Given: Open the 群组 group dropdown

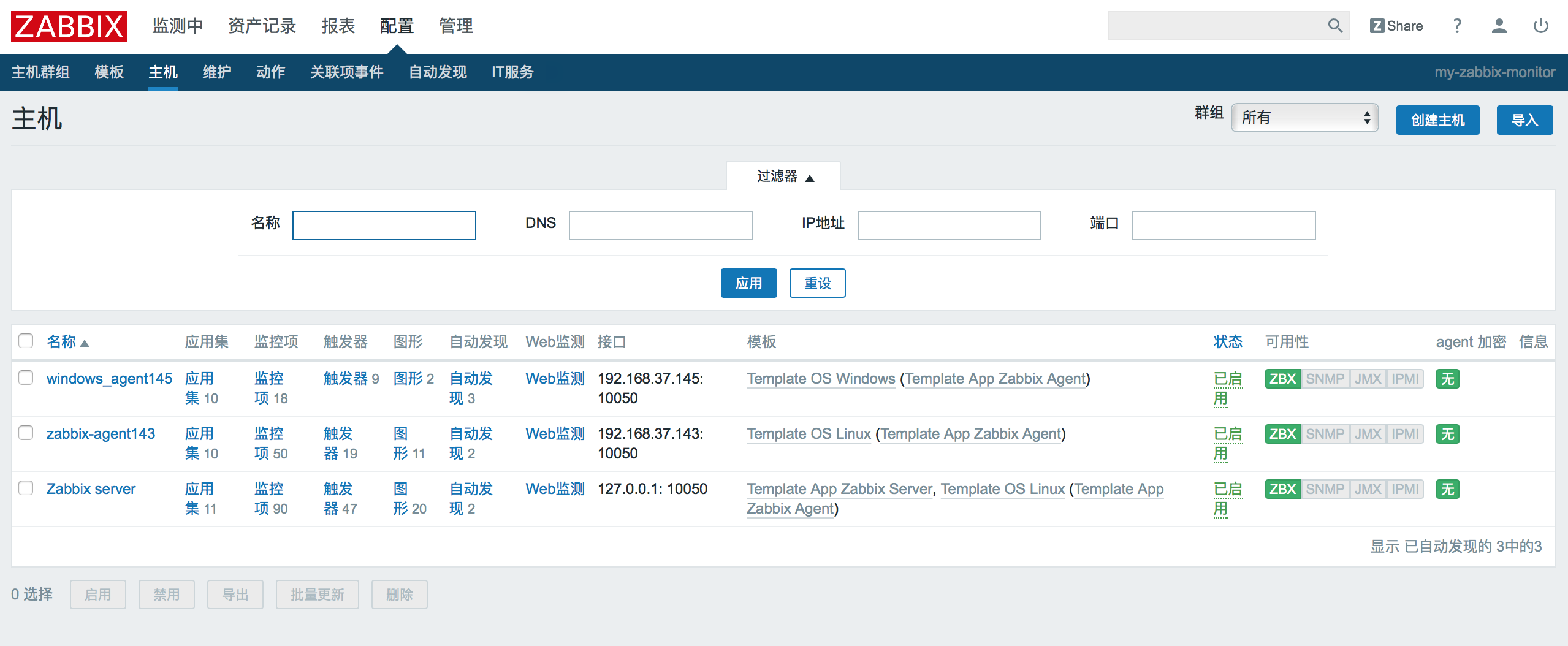Looking at the screenshot, I should point(1304,118).
